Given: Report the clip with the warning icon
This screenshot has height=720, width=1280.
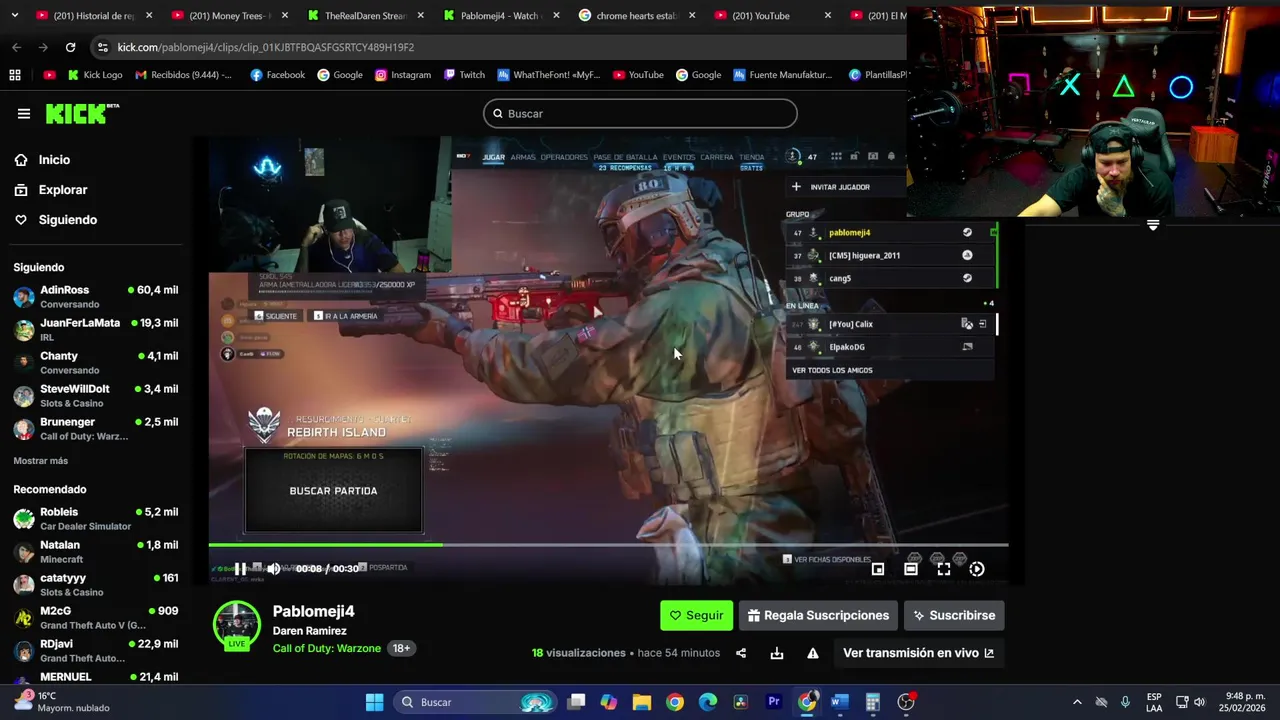Looking at the screenshot, I should click(812, 653).
